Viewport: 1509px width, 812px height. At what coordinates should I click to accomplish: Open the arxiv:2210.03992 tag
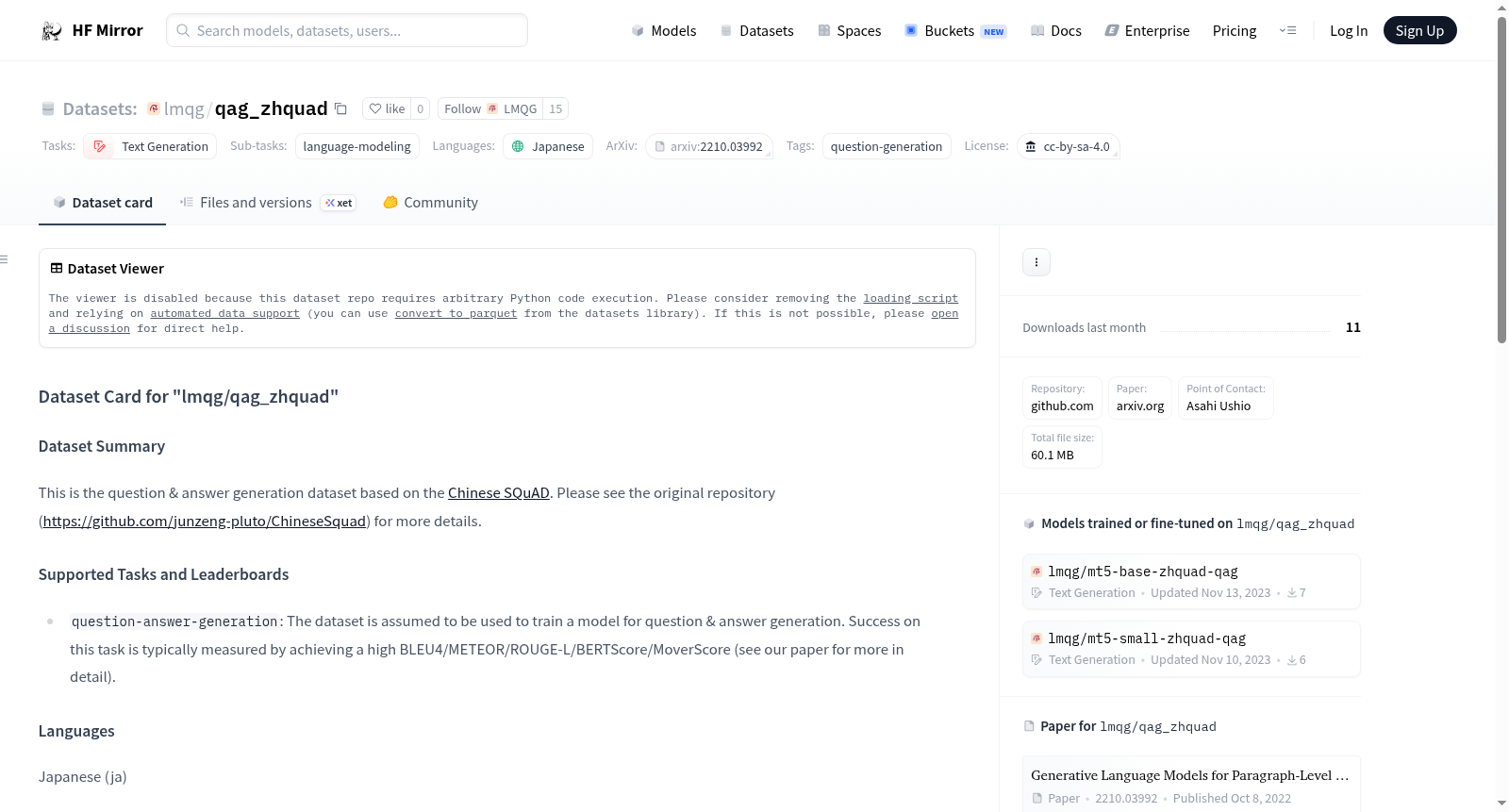(x=709, y=147)
